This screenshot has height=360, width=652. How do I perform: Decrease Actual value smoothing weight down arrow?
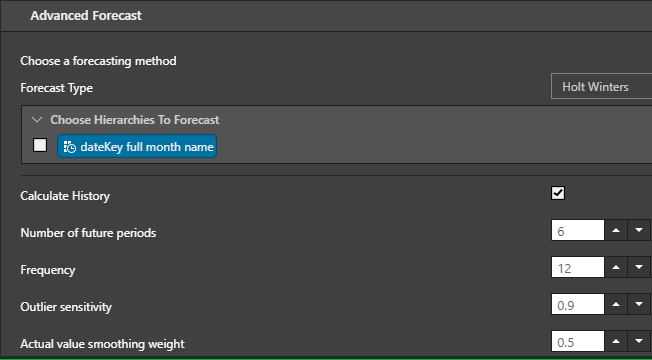[639, 341]
